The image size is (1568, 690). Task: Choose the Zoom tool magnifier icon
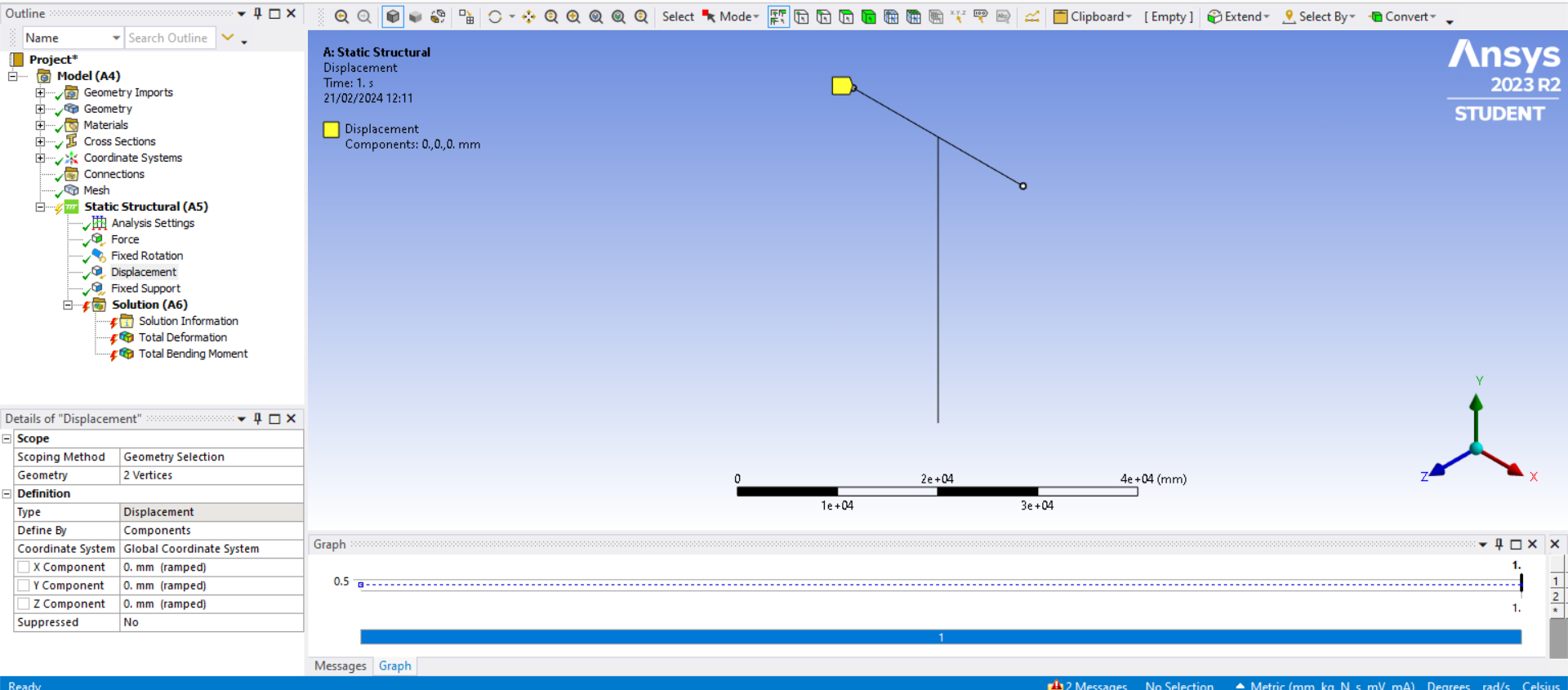551,16
